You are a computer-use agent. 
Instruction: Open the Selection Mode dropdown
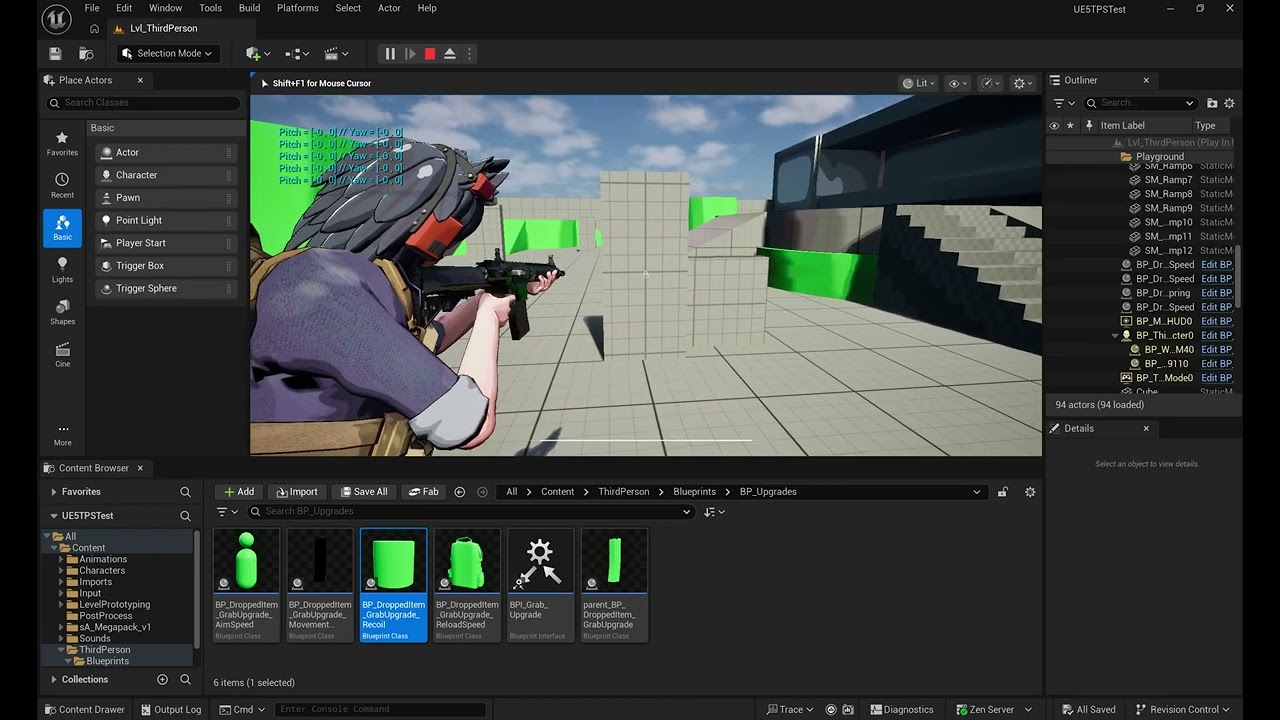pos(166,54)
